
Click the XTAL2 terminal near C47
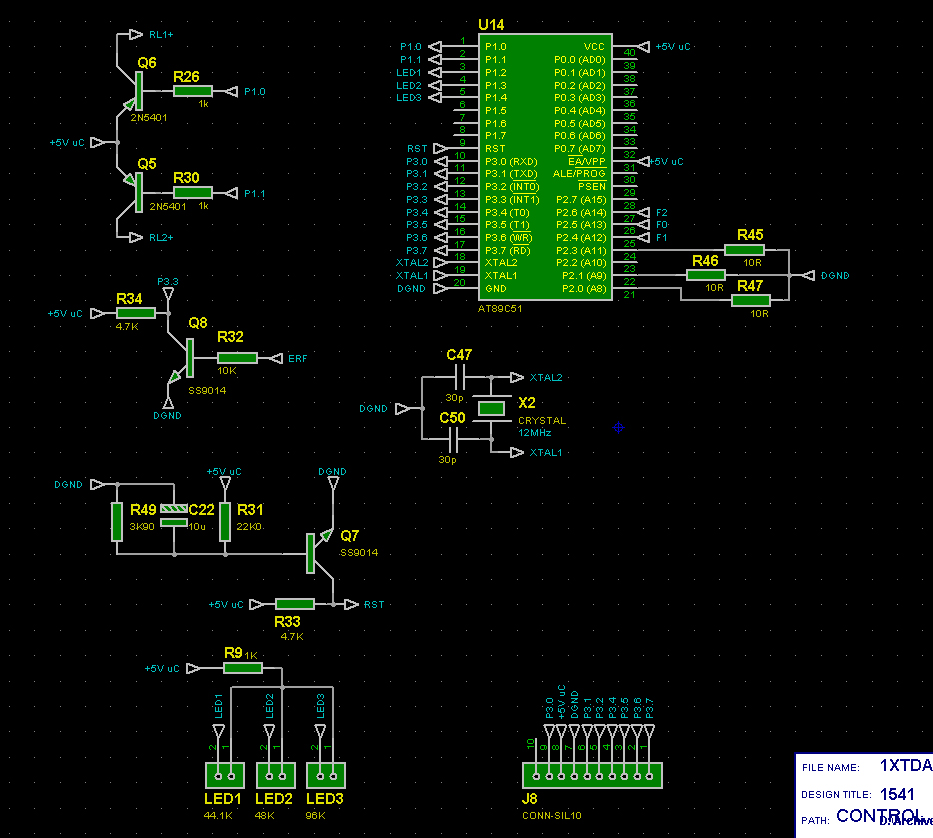click(517, 377)
